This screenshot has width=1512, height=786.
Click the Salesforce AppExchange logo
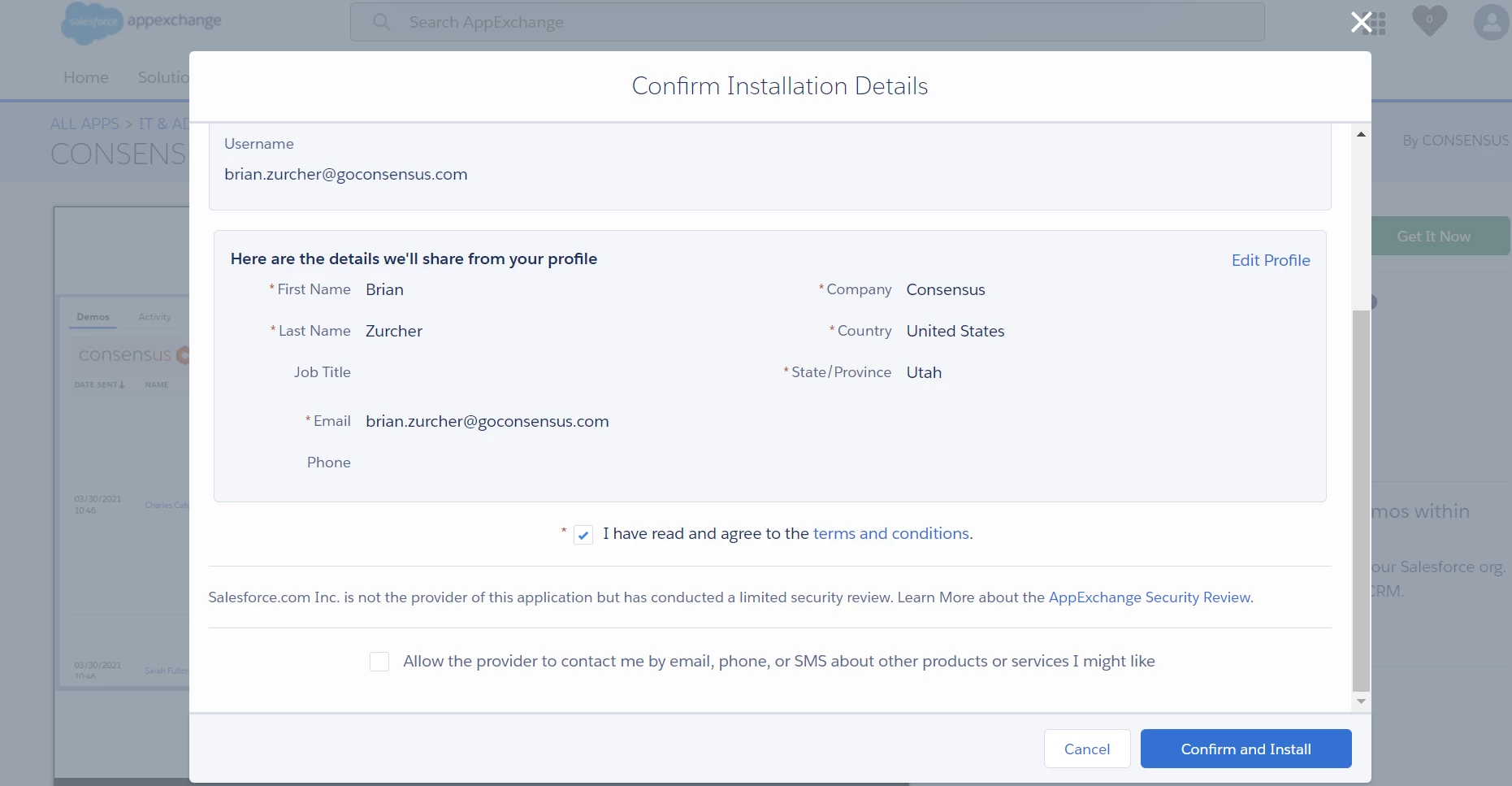[x=141, y=22]
